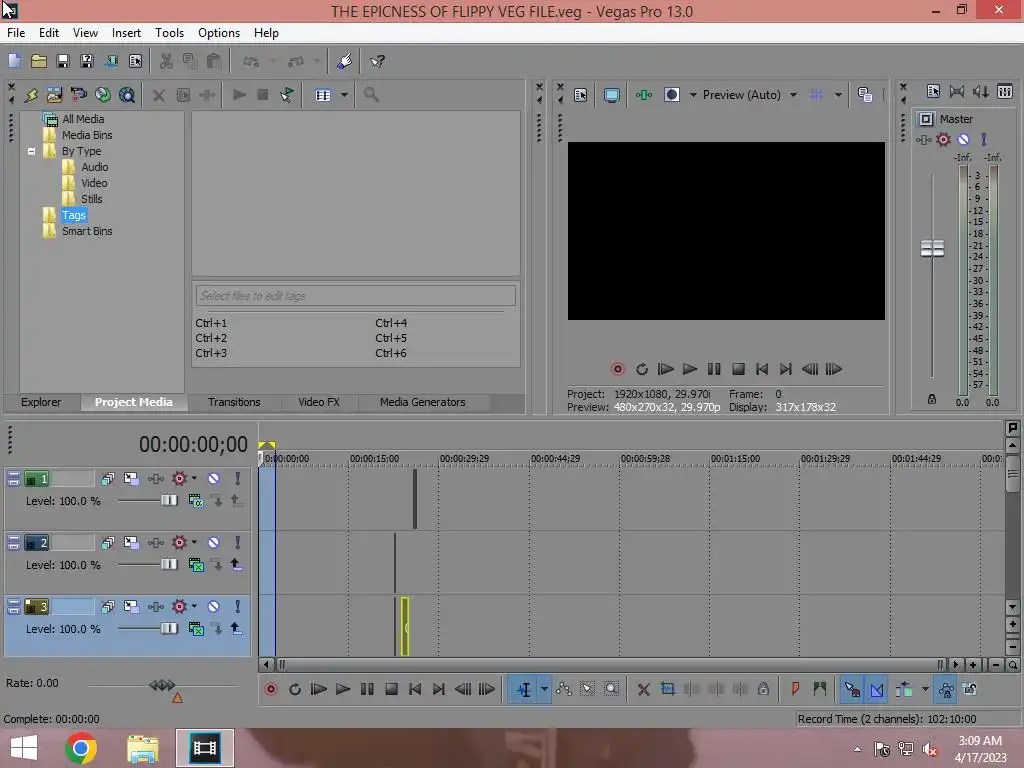Open the overlays grid dropdown arrow in preview

(x=838, y=95)
